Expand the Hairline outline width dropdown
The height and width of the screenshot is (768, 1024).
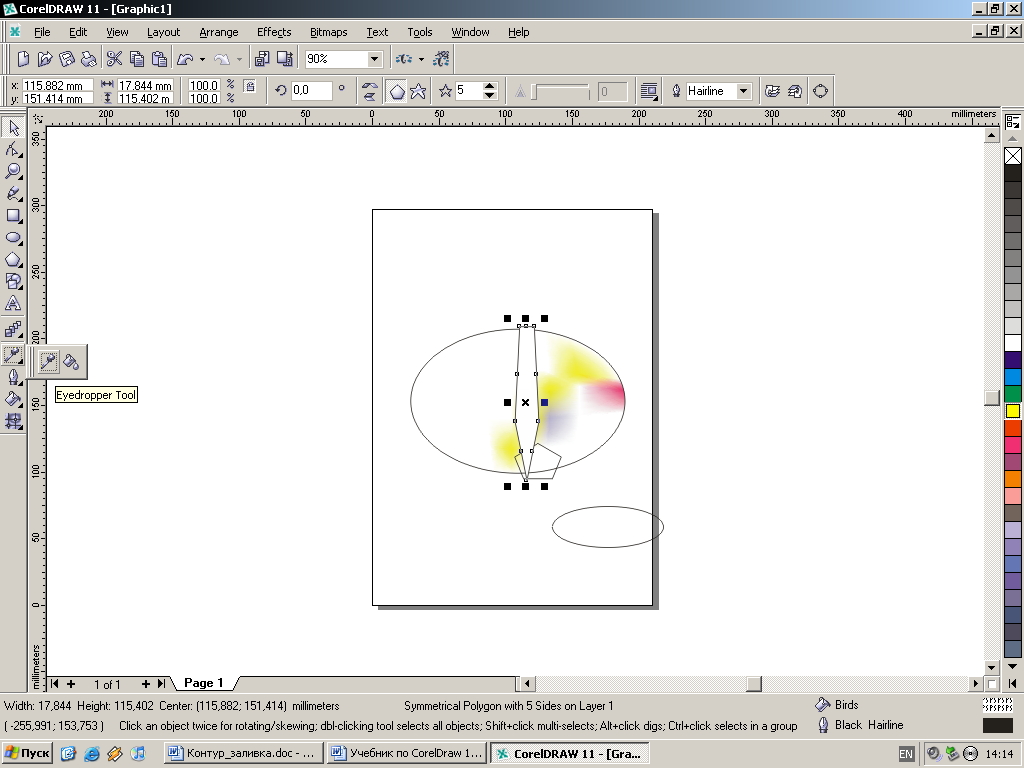click(743, 91)
